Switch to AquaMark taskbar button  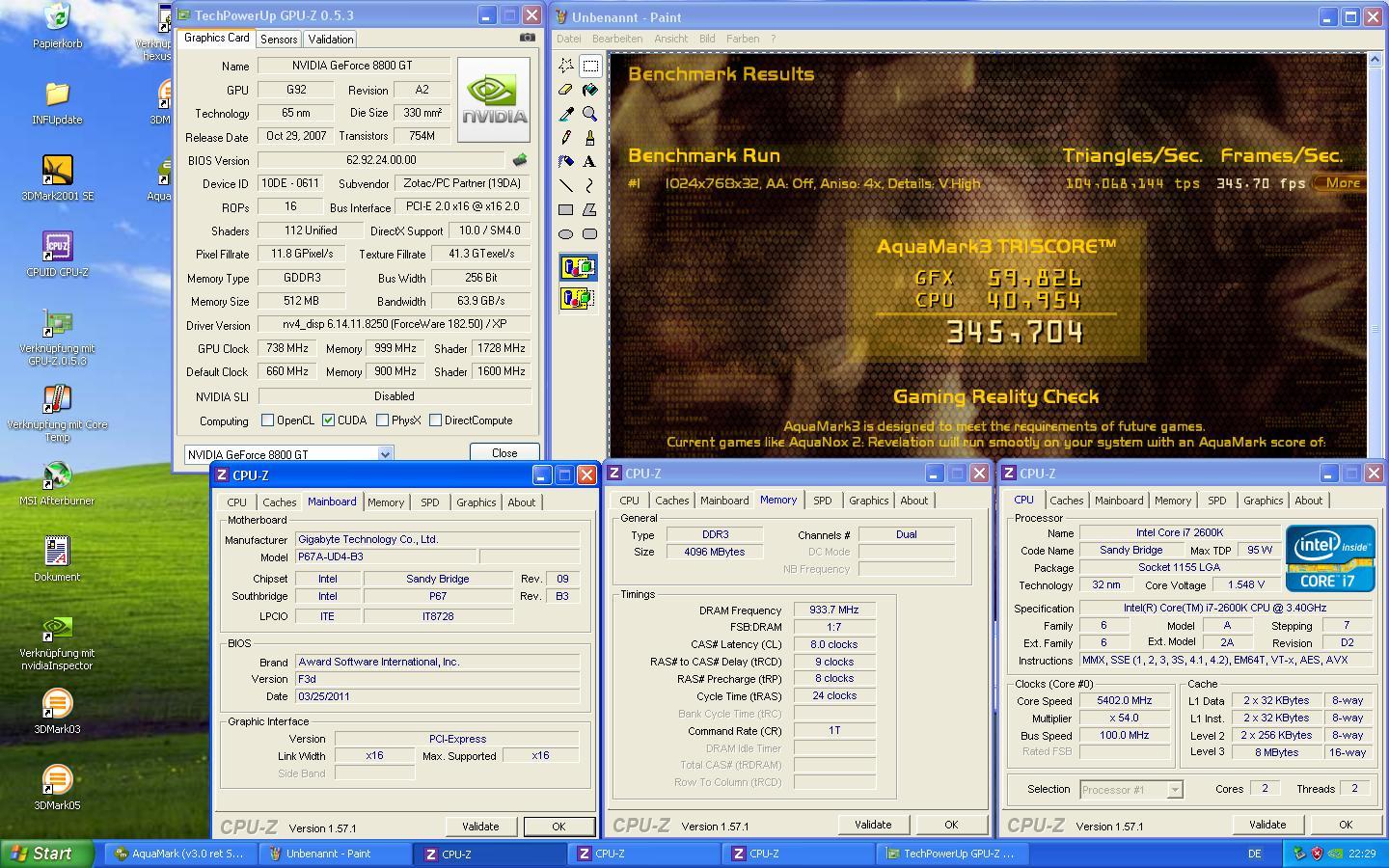pos(180,854)
